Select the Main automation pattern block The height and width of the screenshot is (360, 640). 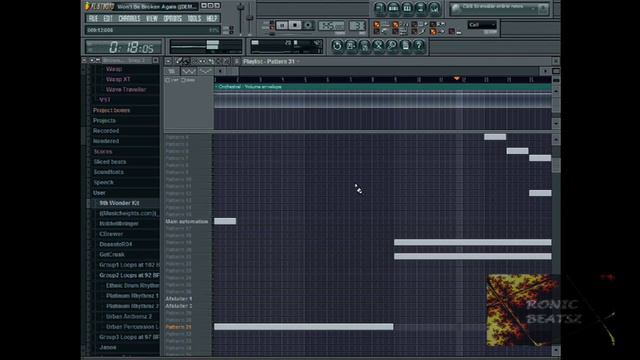(225, 221)
